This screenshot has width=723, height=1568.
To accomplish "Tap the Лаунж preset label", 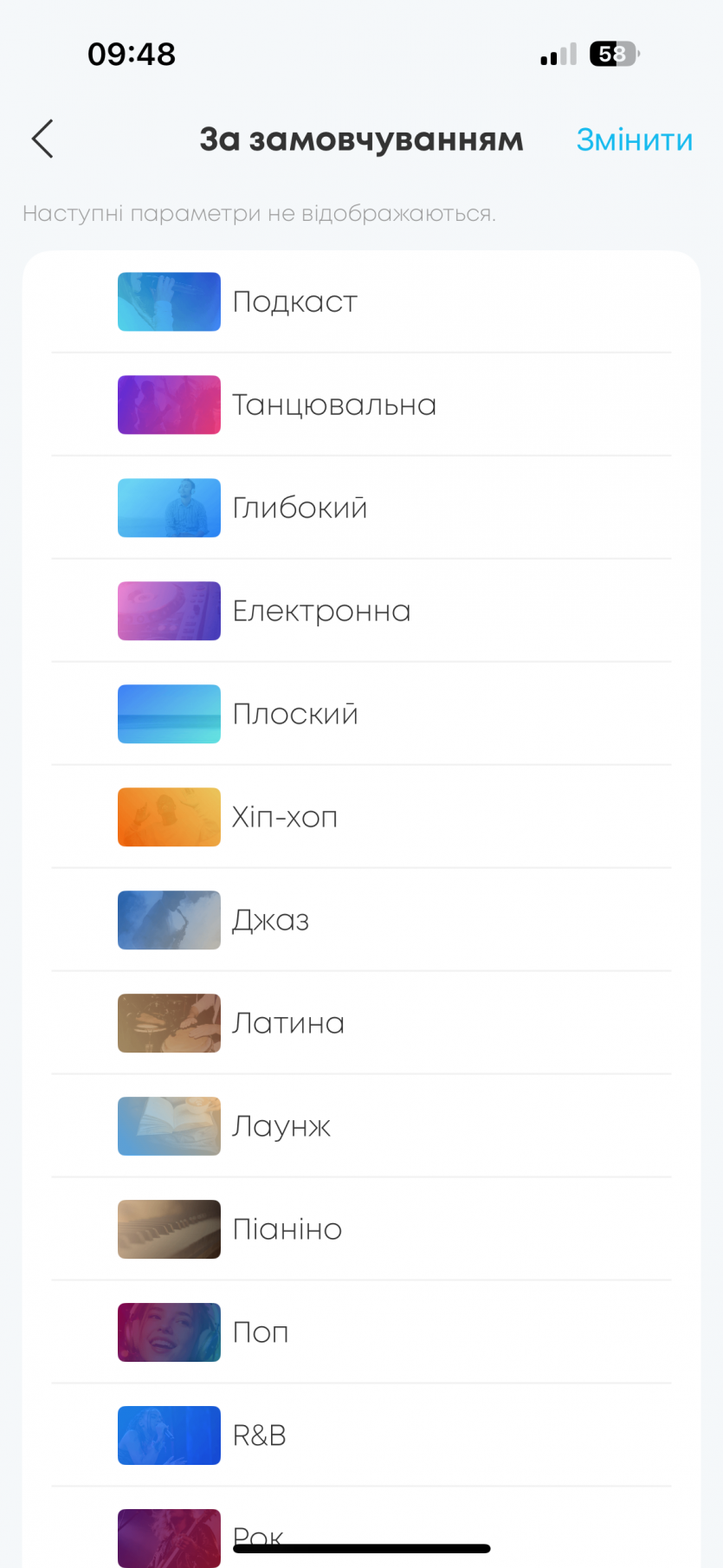I will pos(281,1126).
